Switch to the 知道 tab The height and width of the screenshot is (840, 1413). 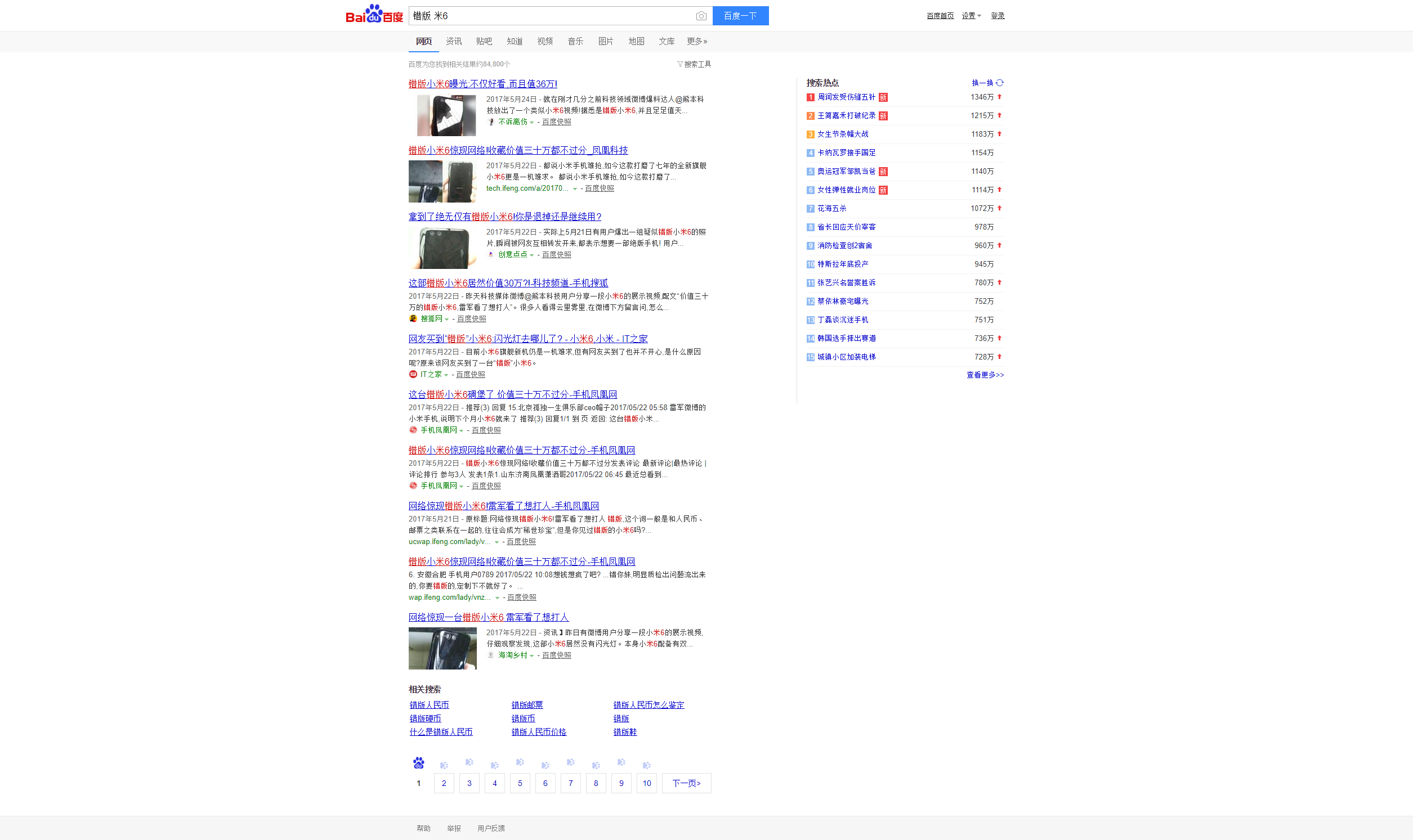[515, 41]
